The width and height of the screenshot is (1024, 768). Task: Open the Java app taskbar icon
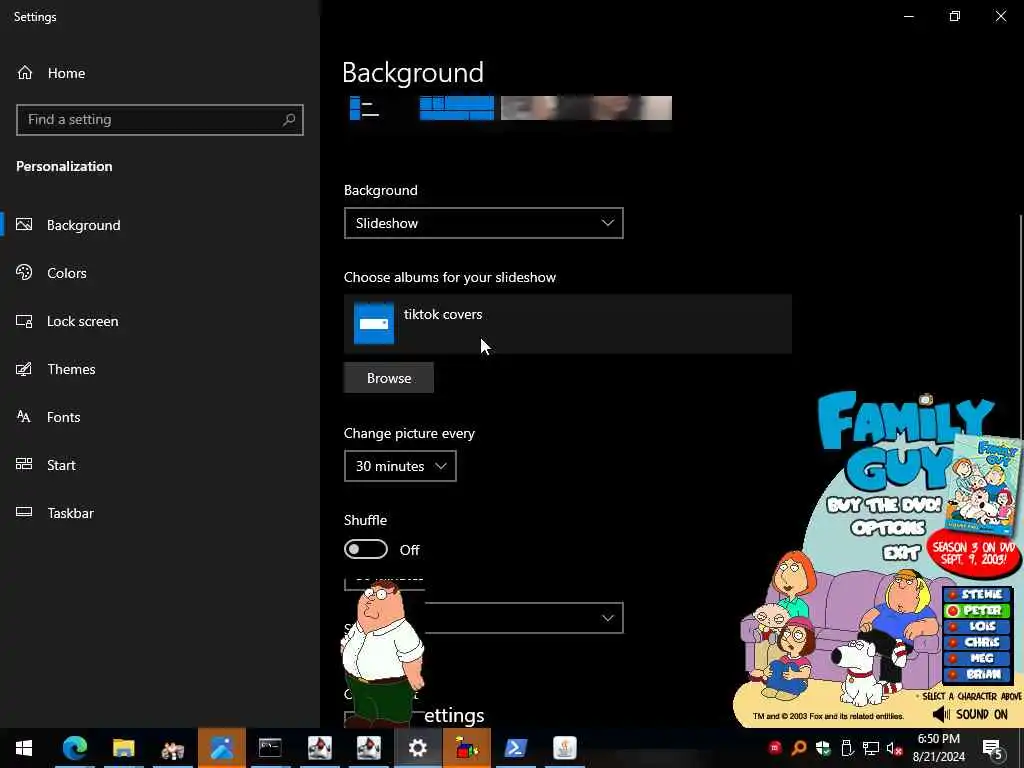(x=564, y=748)
